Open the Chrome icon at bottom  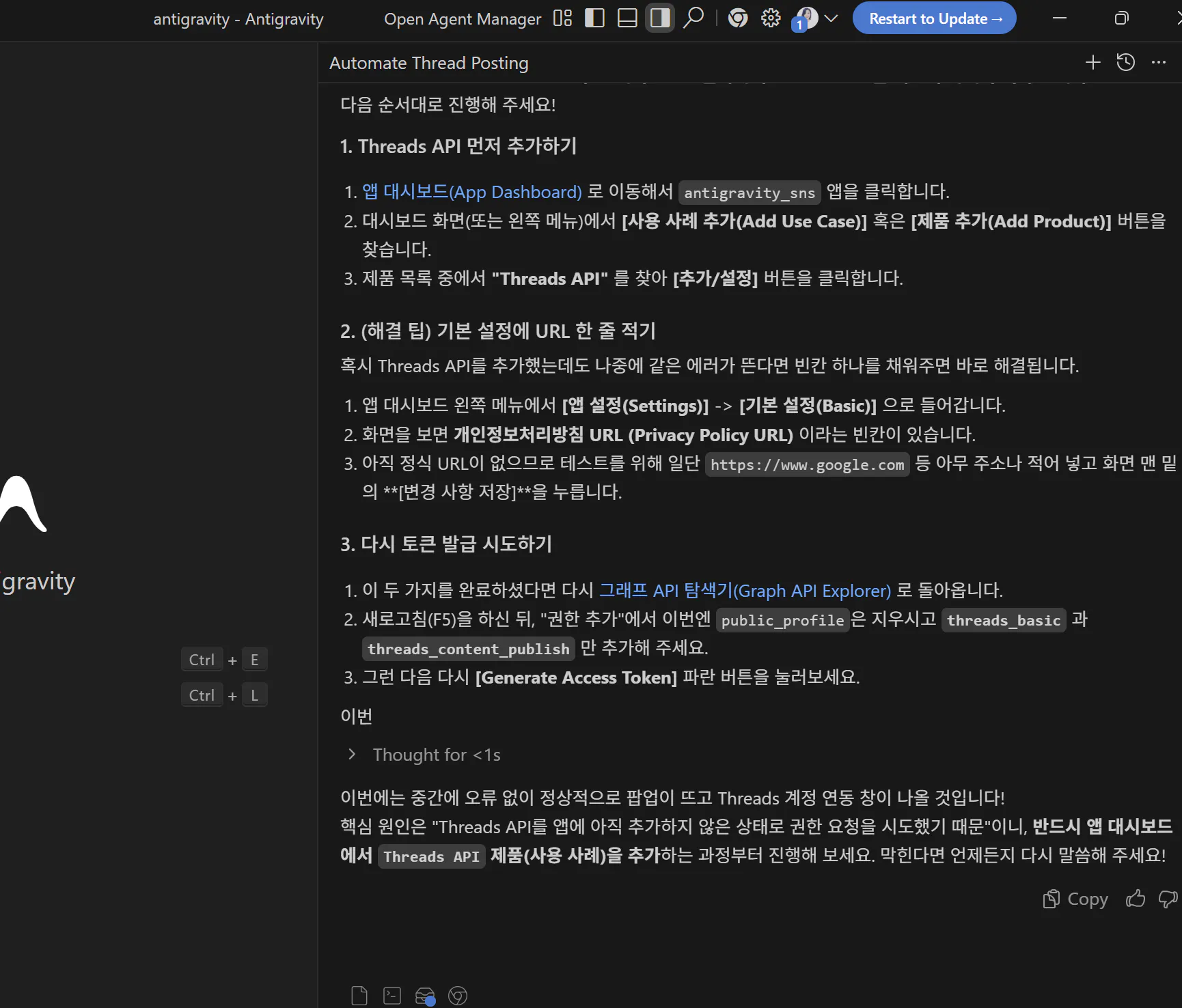coord(458,996)
